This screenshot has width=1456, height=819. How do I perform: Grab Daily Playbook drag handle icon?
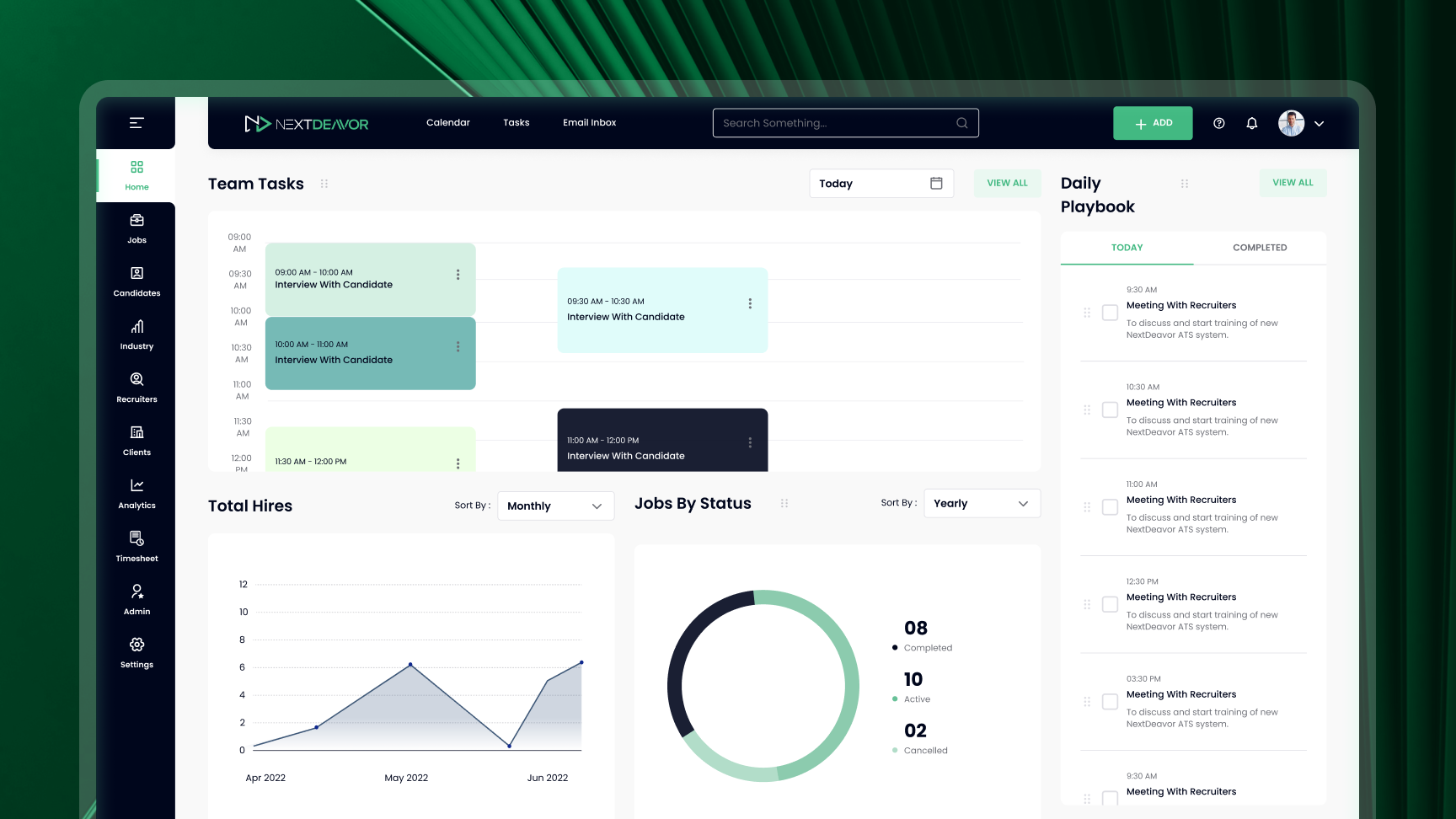click(1185, 184)
